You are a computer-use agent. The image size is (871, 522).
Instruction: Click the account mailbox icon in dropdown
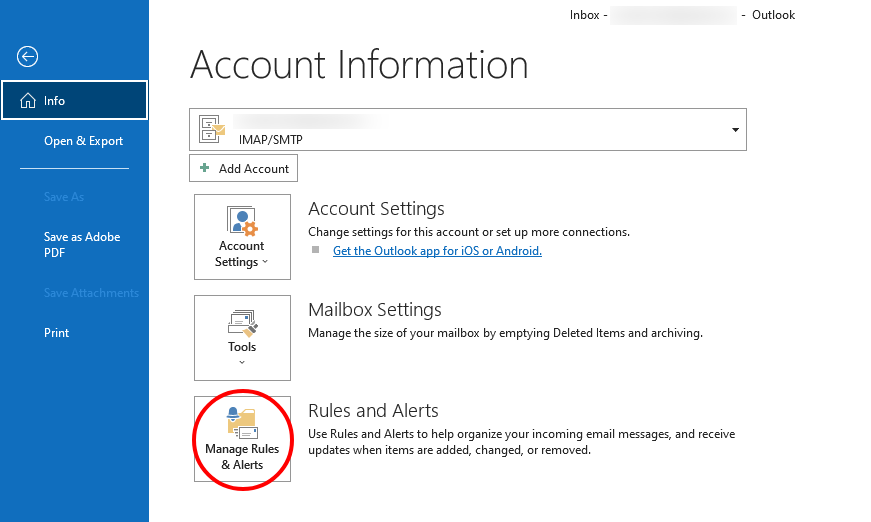pos(212,129)
